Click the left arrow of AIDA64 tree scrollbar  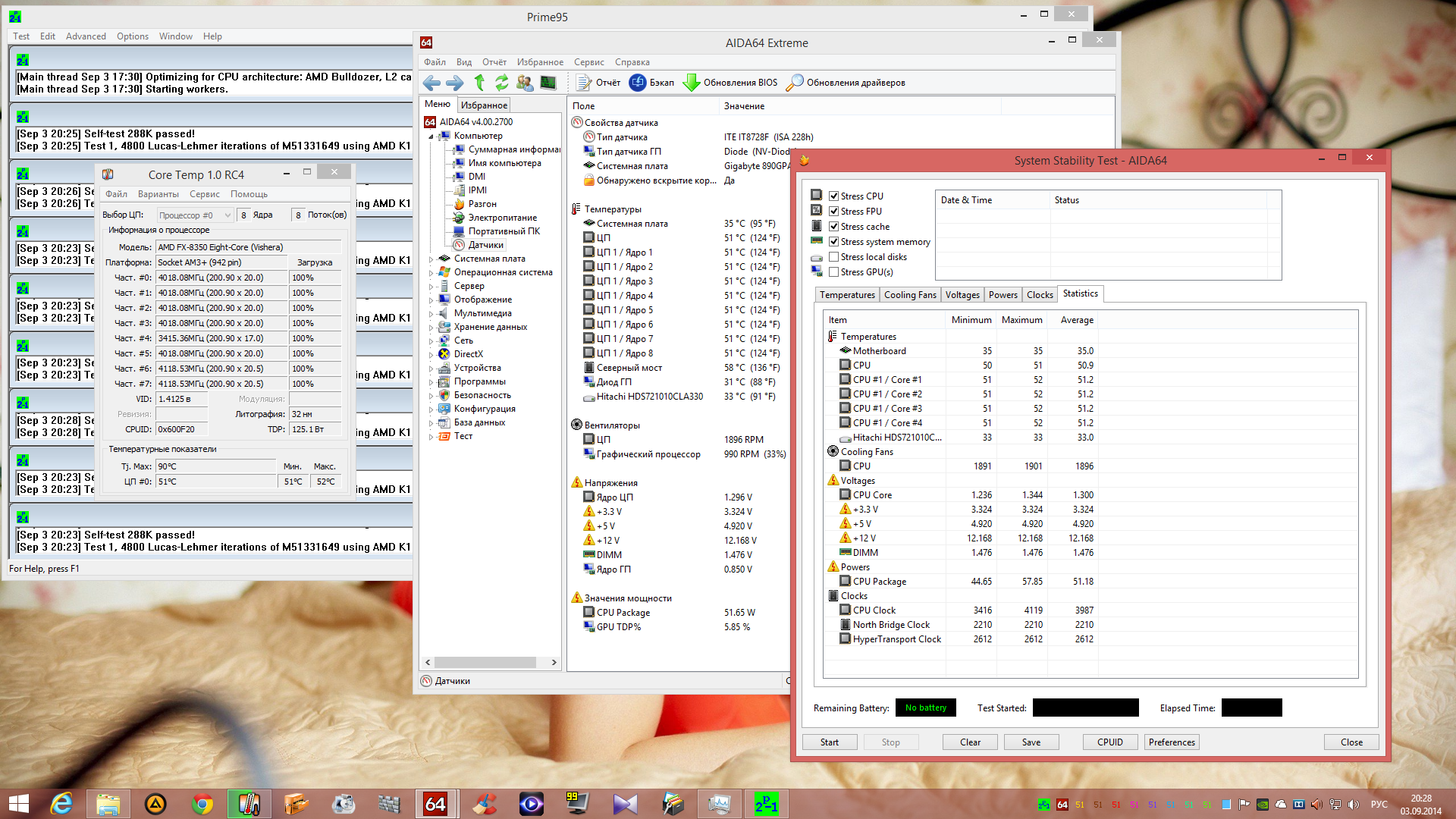pos(428,662)
